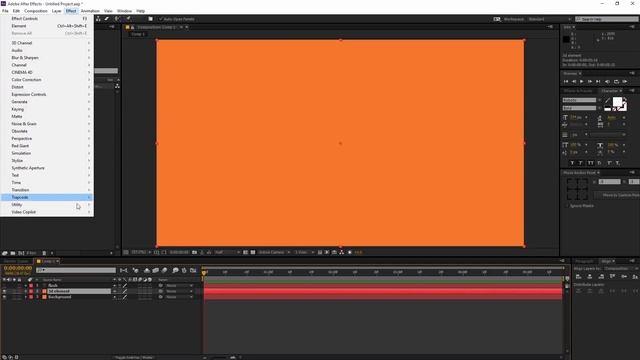Open the Trapcode effects submenu
Viewport: 640px width, 360px height.
pyautogui.click(x=47, y=197)
